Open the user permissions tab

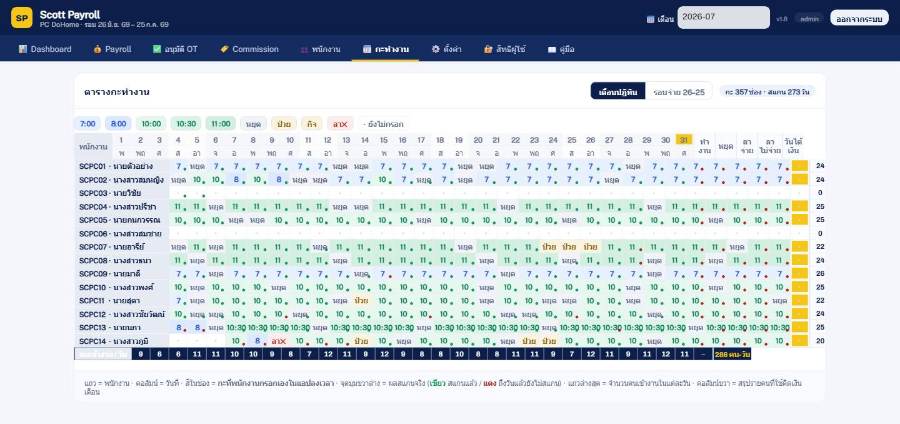[505, 49]
